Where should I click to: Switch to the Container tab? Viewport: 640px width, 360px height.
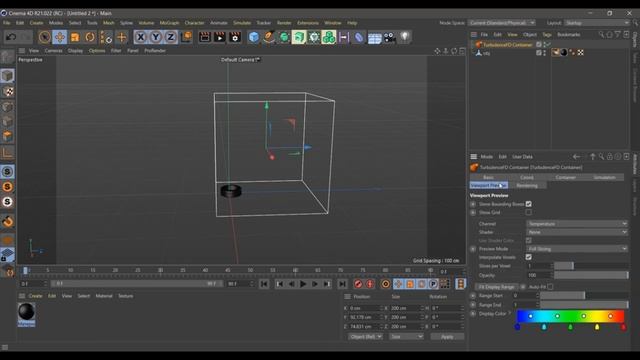(x=566, y=178)
